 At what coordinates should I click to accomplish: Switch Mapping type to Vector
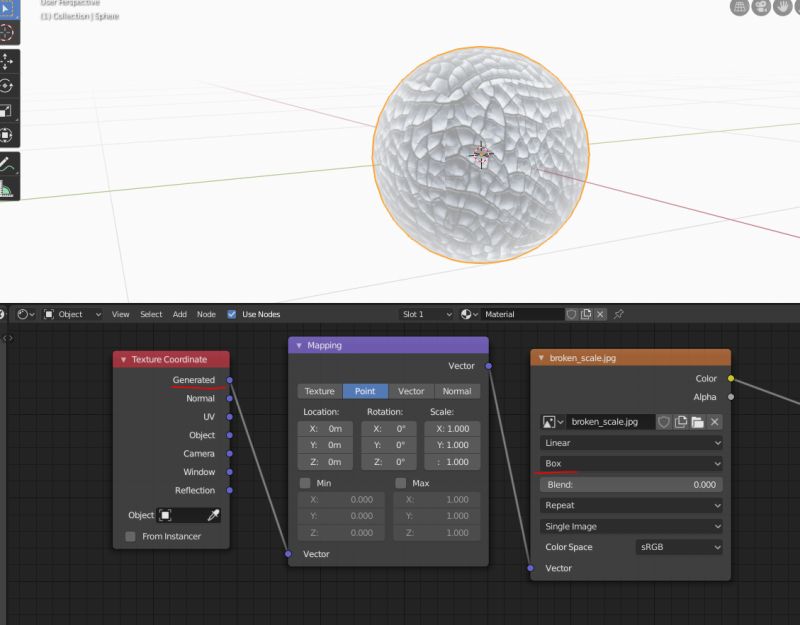point(411,391)
